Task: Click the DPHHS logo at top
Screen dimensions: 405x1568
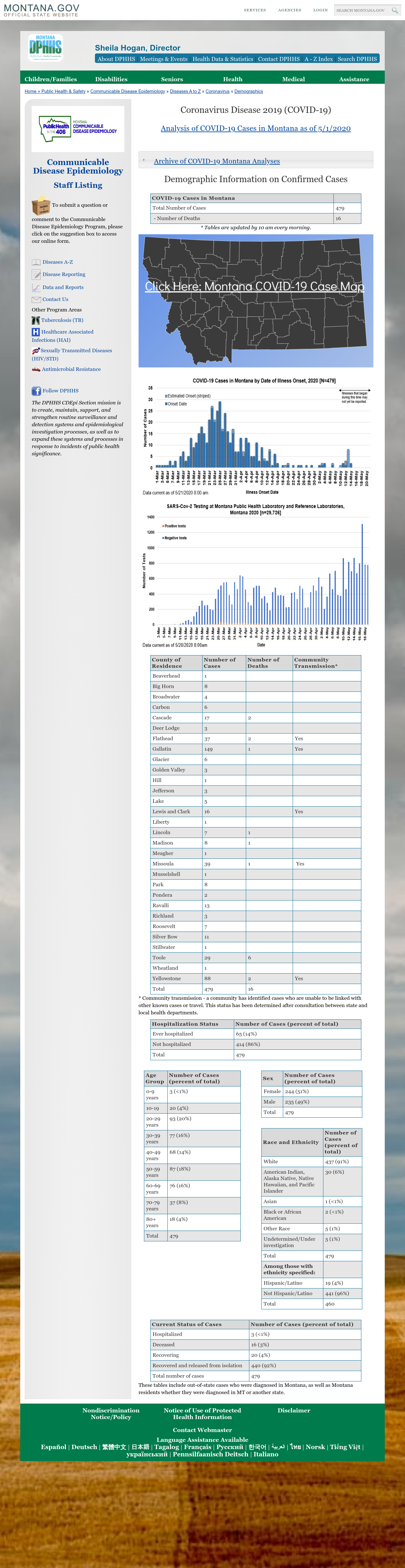Action: coord(46,47)
